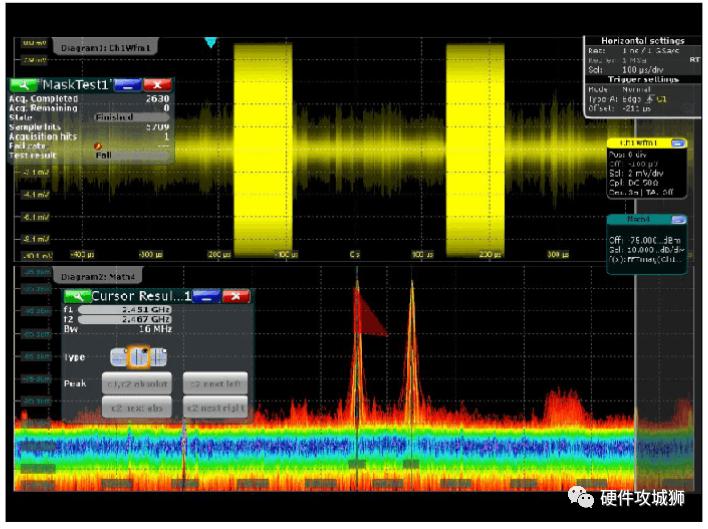Image resolution: width=708 pixels, height=529 pixels.
Task: Minimize the MaskTest1 result box
Action: point(128,84)
